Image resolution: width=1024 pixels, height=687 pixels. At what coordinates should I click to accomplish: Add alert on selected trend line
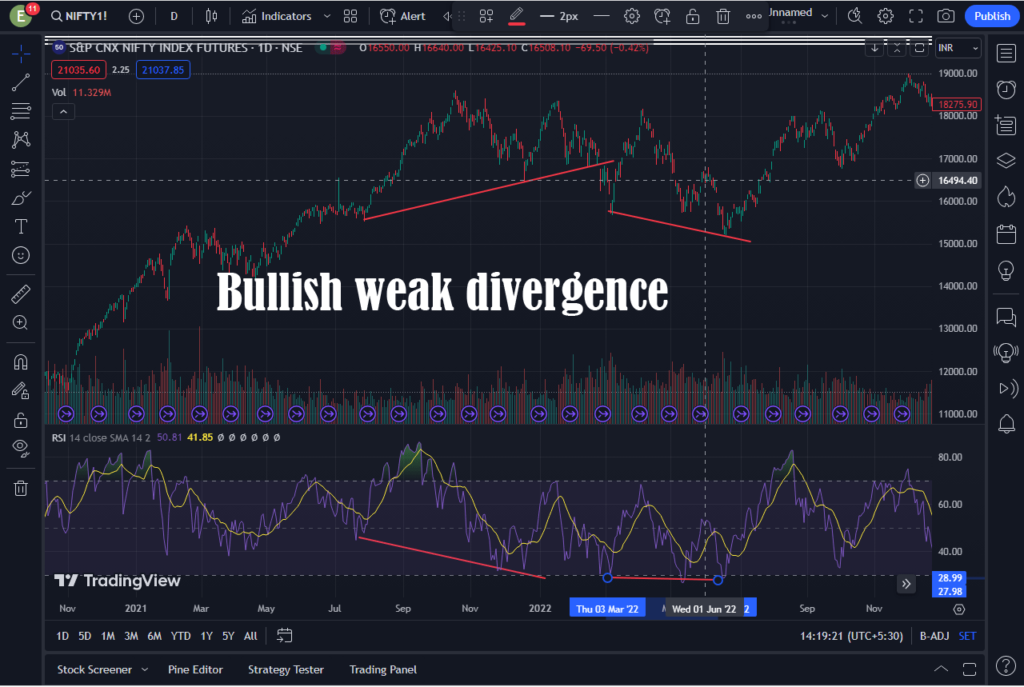pyautogui.click(x=662, y=16)
